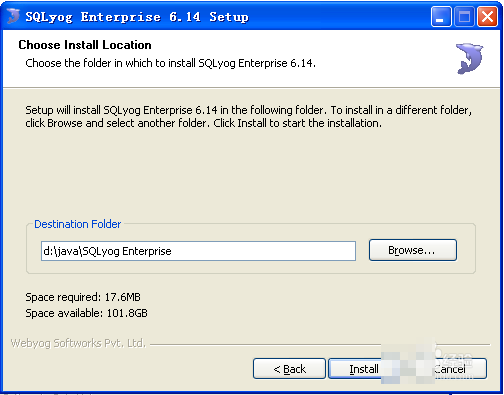The image size is (504, 395).
Task: Open the Browse... folder picker
Action: click(413, 250)
